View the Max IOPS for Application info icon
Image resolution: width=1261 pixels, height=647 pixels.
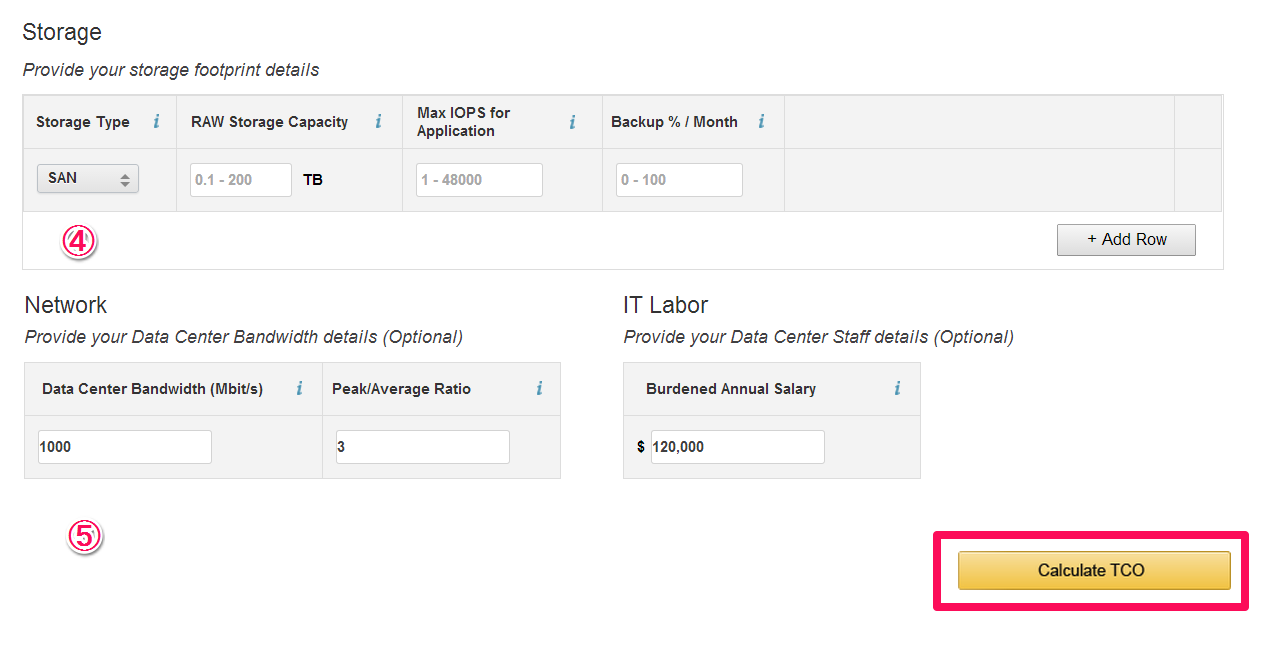click(572, 121)
